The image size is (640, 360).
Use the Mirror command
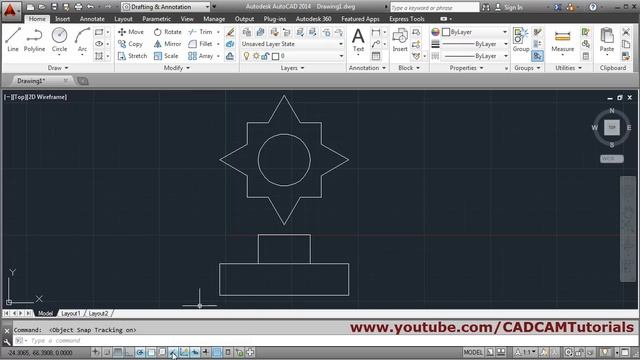[168, 44]
